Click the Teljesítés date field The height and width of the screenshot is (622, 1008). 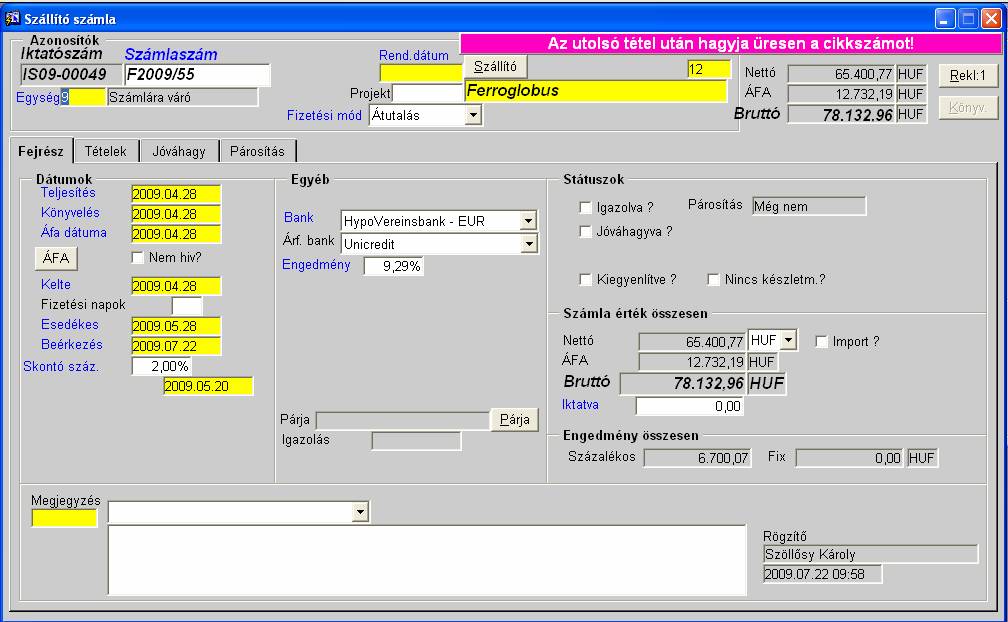(x=176, y=194)
